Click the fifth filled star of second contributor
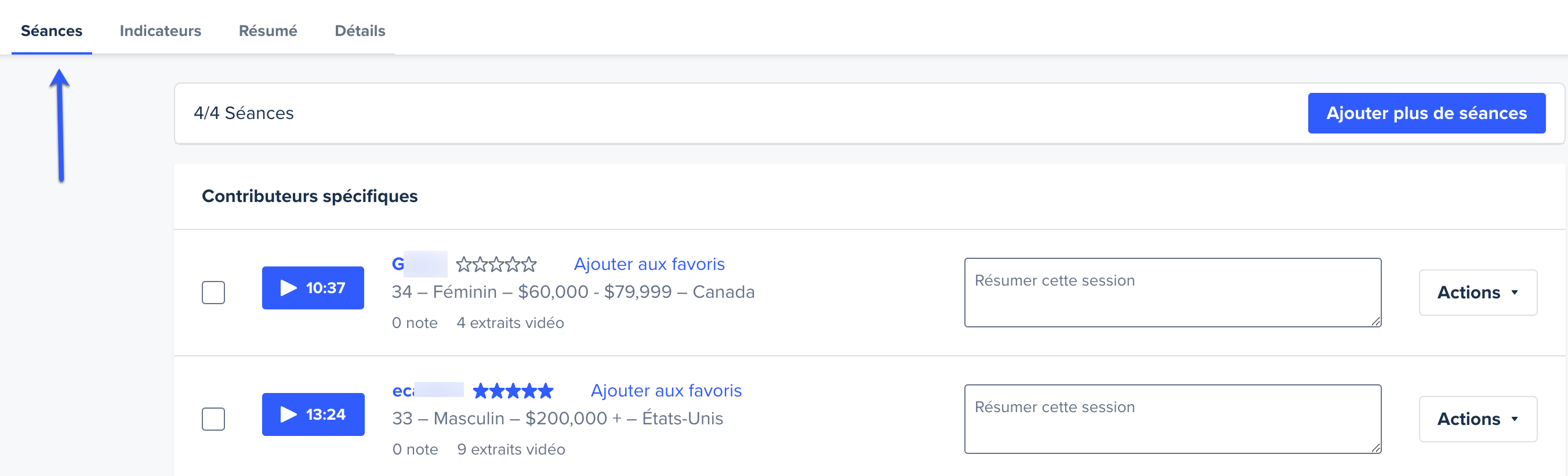This screenshot has height=476, width=1568. tap(546, 391)
